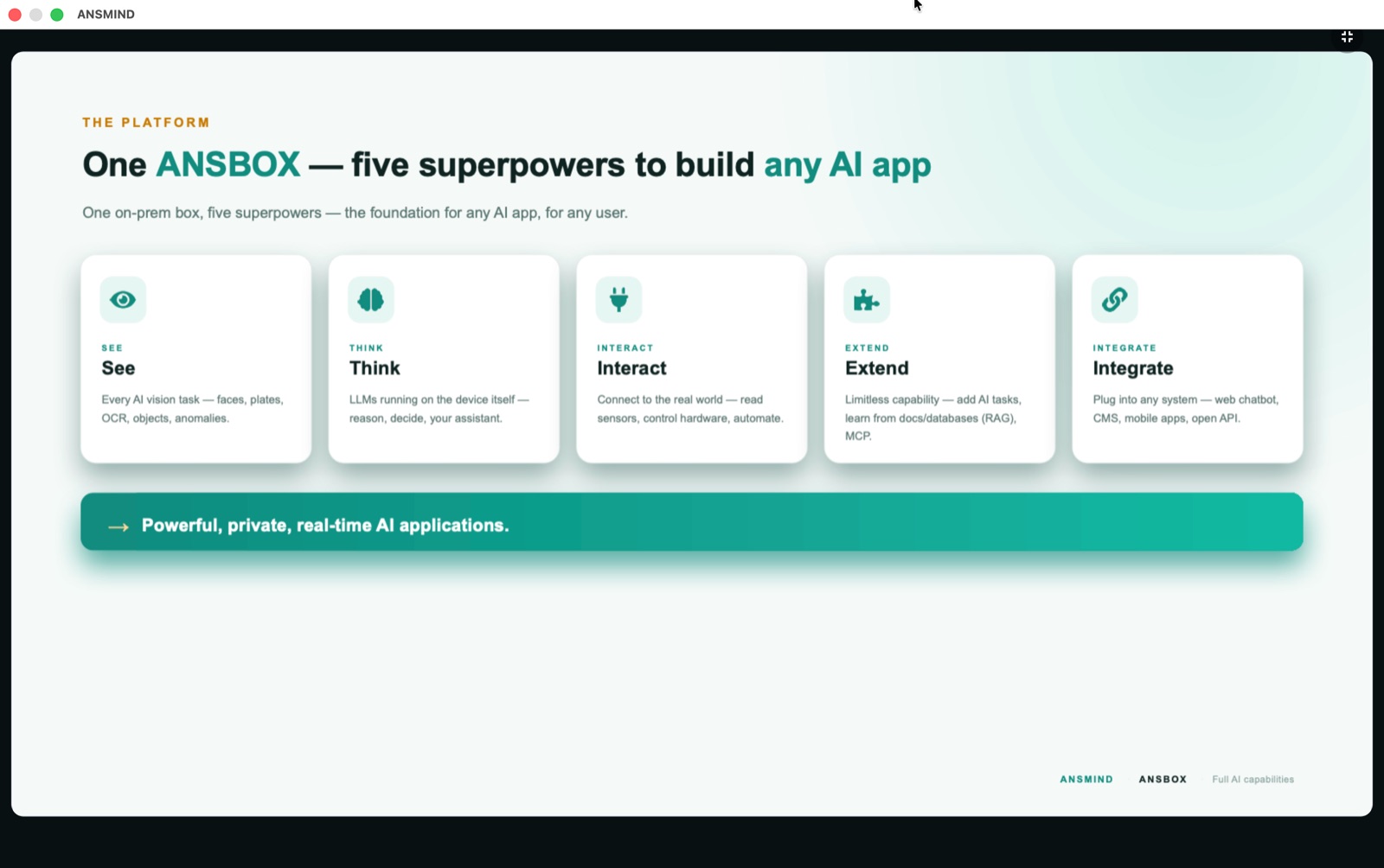Click the eye icon on See card
The width and height of the screenshot is (1384, 868).
(123, 300)
